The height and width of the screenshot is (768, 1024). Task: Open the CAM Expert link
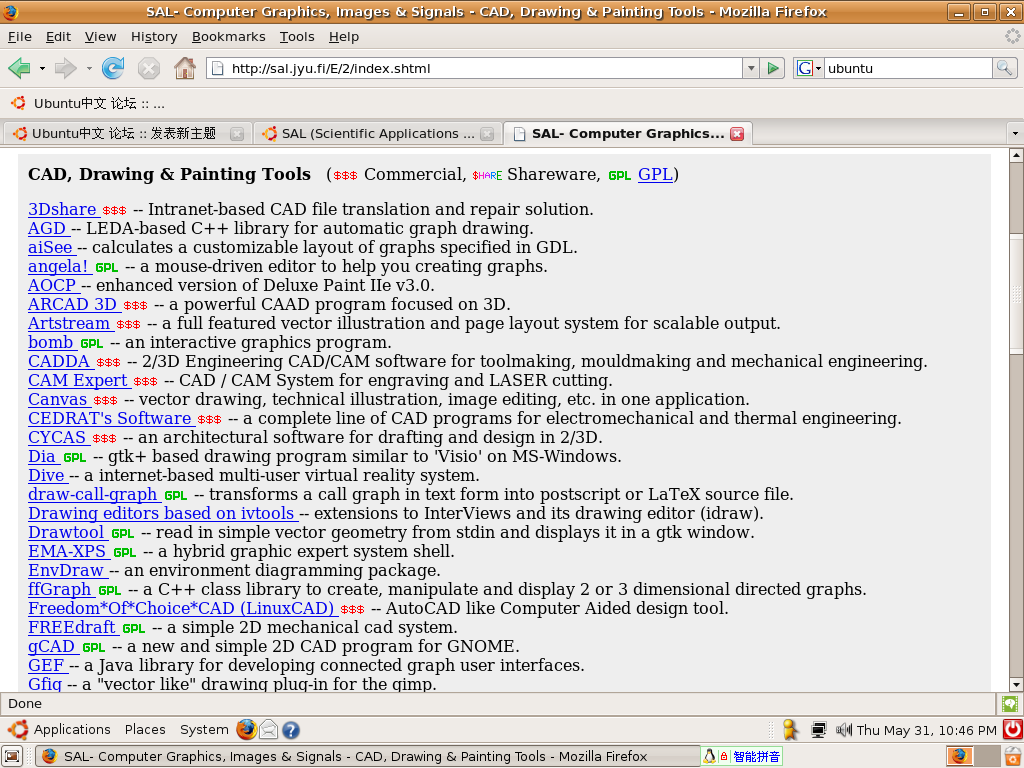click(78, 380)
